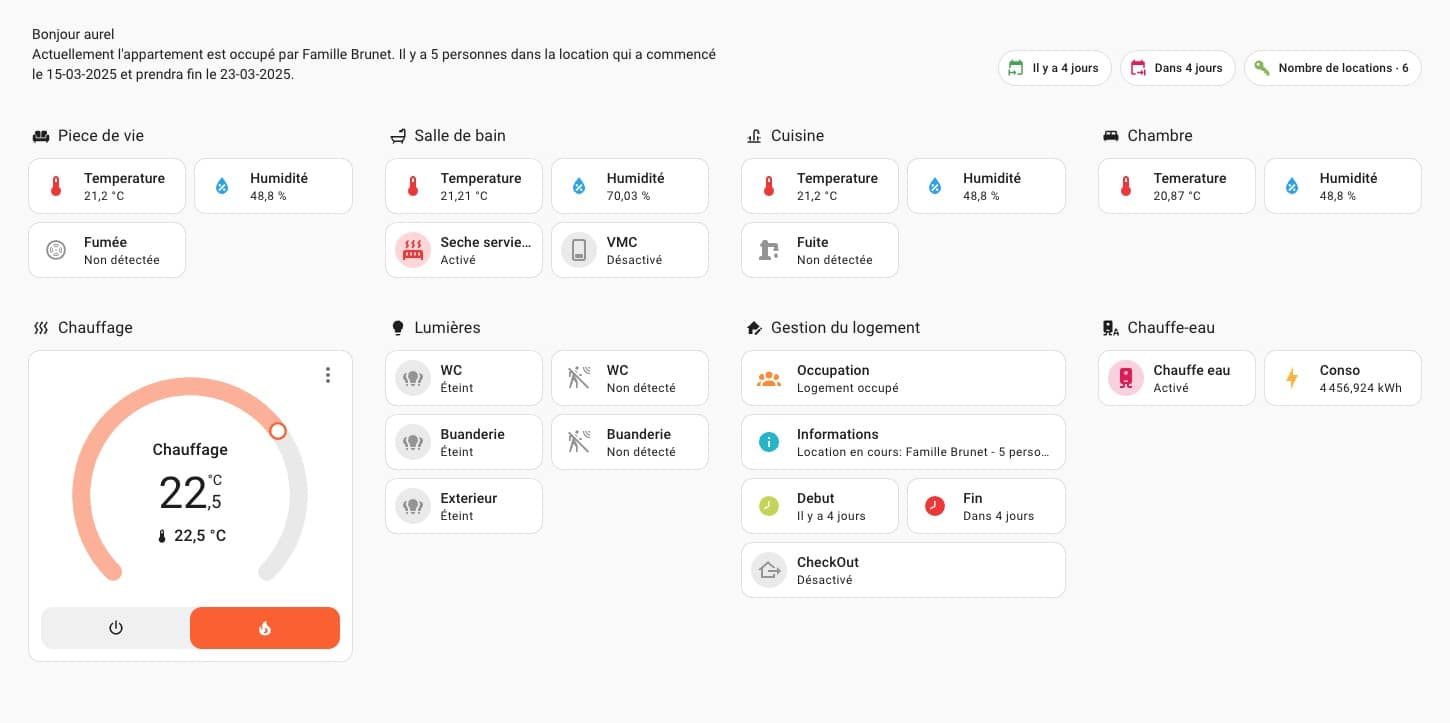Screen dimensions: 1450x723
Task: Select the flame heat mode button
Action: [265, 628]
